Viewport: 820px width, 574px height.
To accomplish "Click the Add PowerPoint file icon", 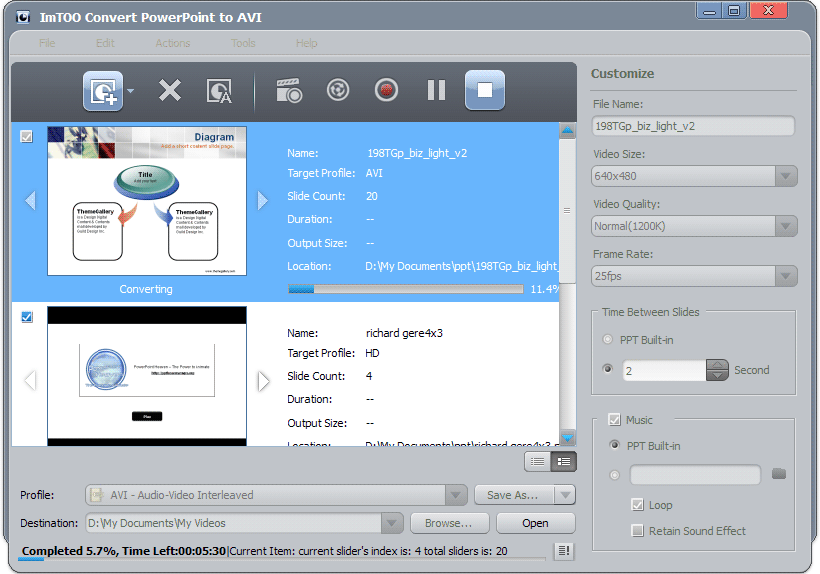I will coord(103,91).
